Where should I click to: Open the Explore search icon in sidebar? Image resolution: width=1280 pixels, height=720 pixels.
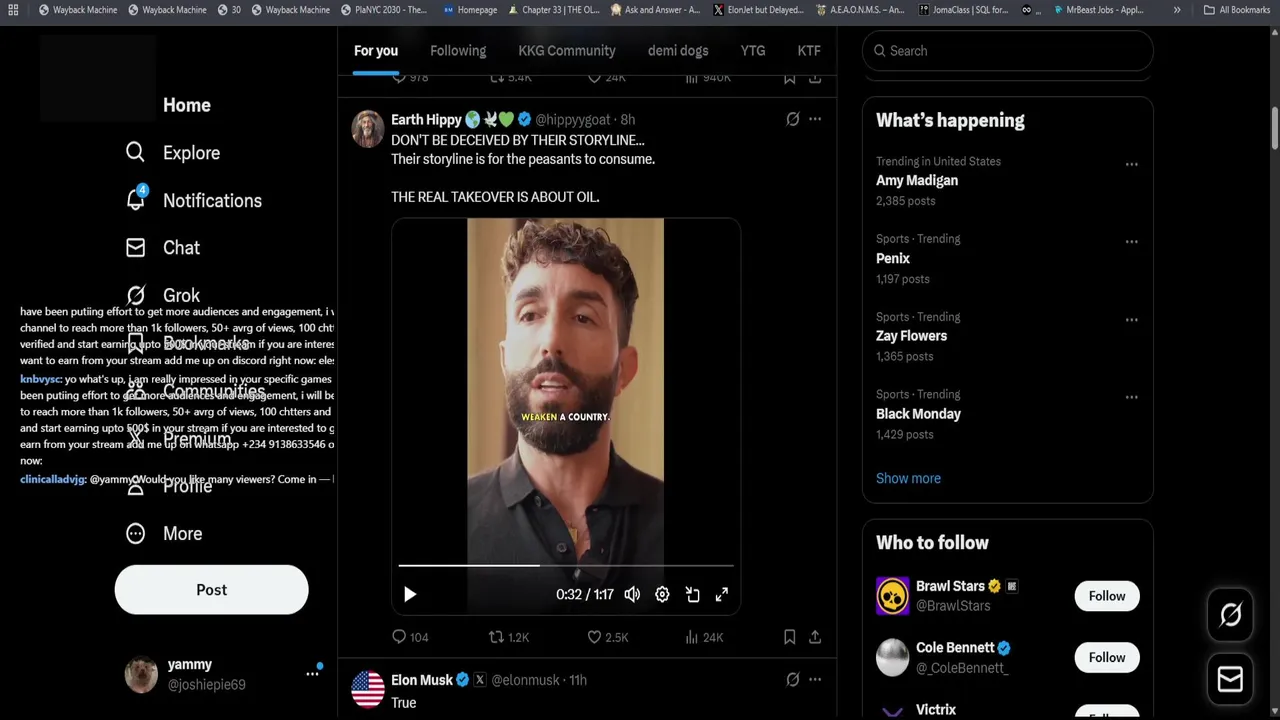(136, 152)
